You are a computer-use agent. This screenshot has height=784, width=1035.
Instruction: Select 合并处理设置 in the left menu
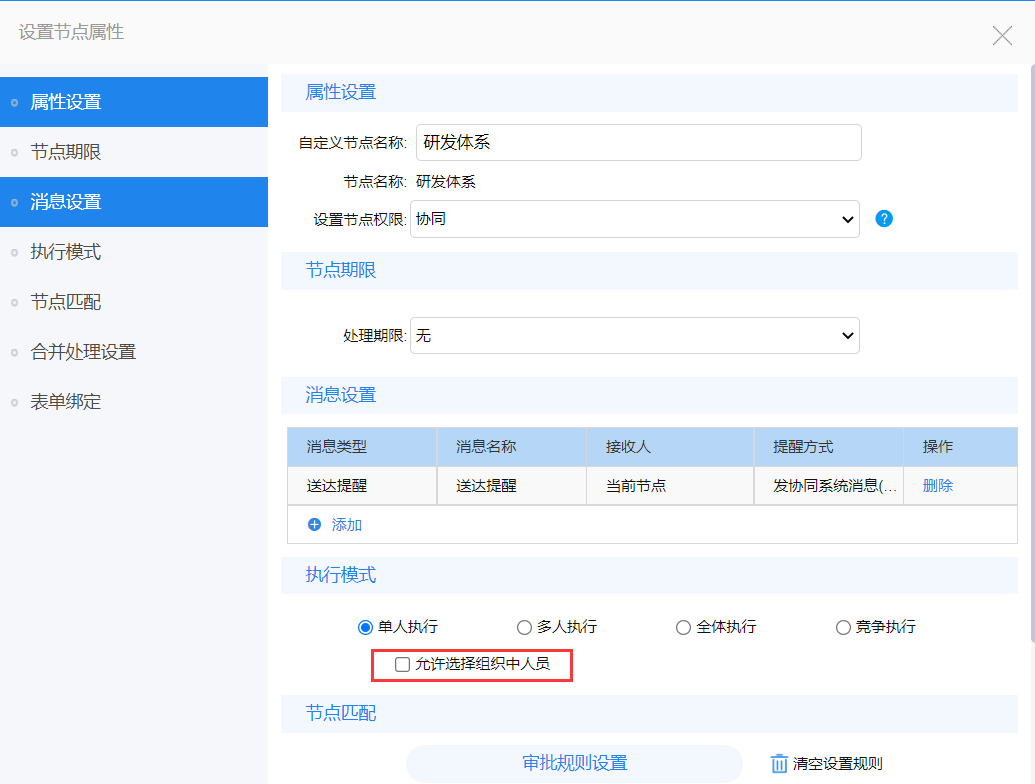pyautogui.click(x=83, y=352)
